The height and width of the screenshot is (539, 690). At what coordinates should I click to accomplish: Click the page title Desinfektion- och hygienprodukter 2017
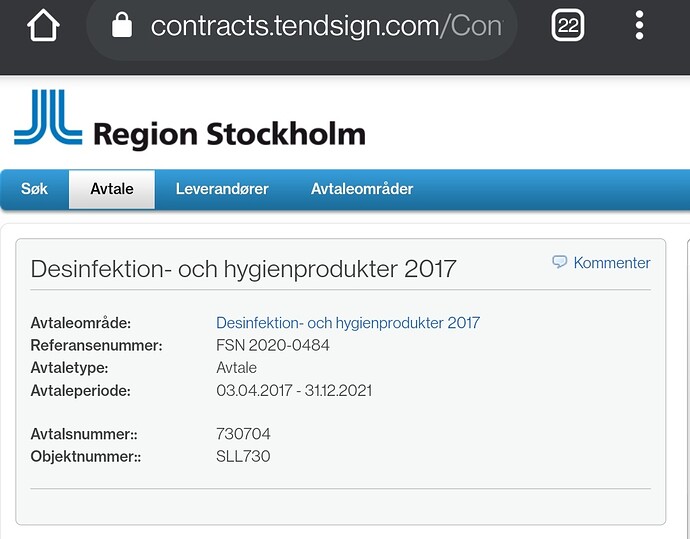(243, 268)
